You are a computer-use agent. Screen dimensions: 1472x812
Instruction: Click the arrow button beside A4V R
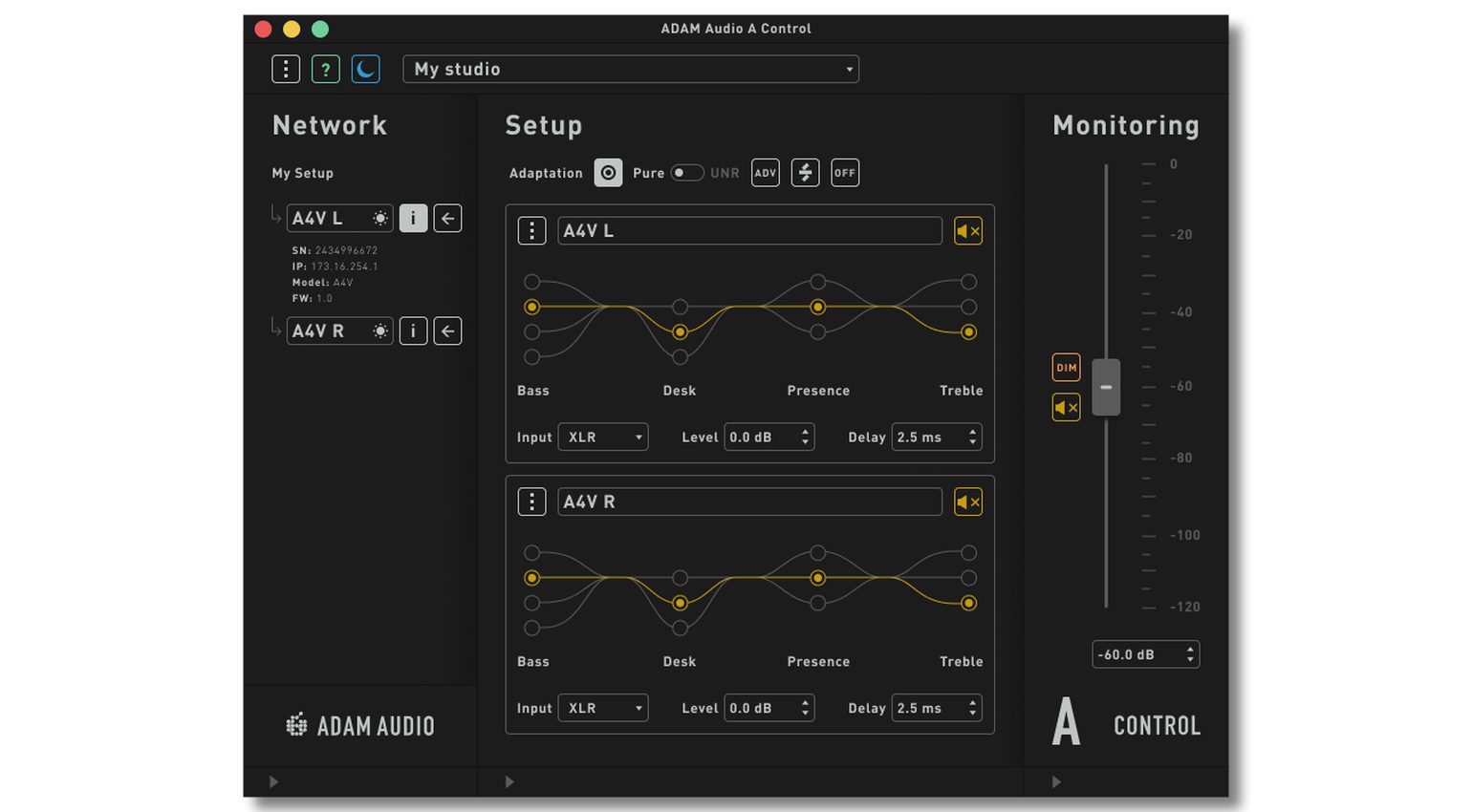(447, 331)
